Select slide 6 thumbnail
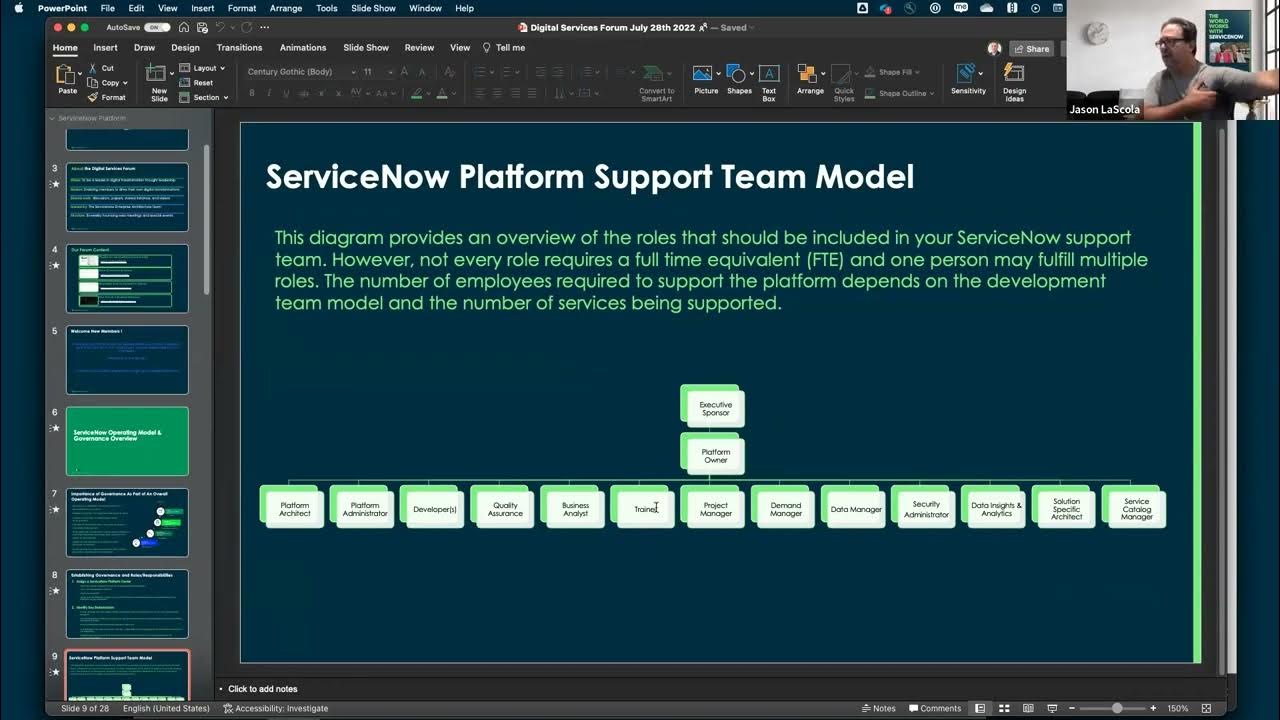Screen dimensions: 1280x720 [127, 441]
